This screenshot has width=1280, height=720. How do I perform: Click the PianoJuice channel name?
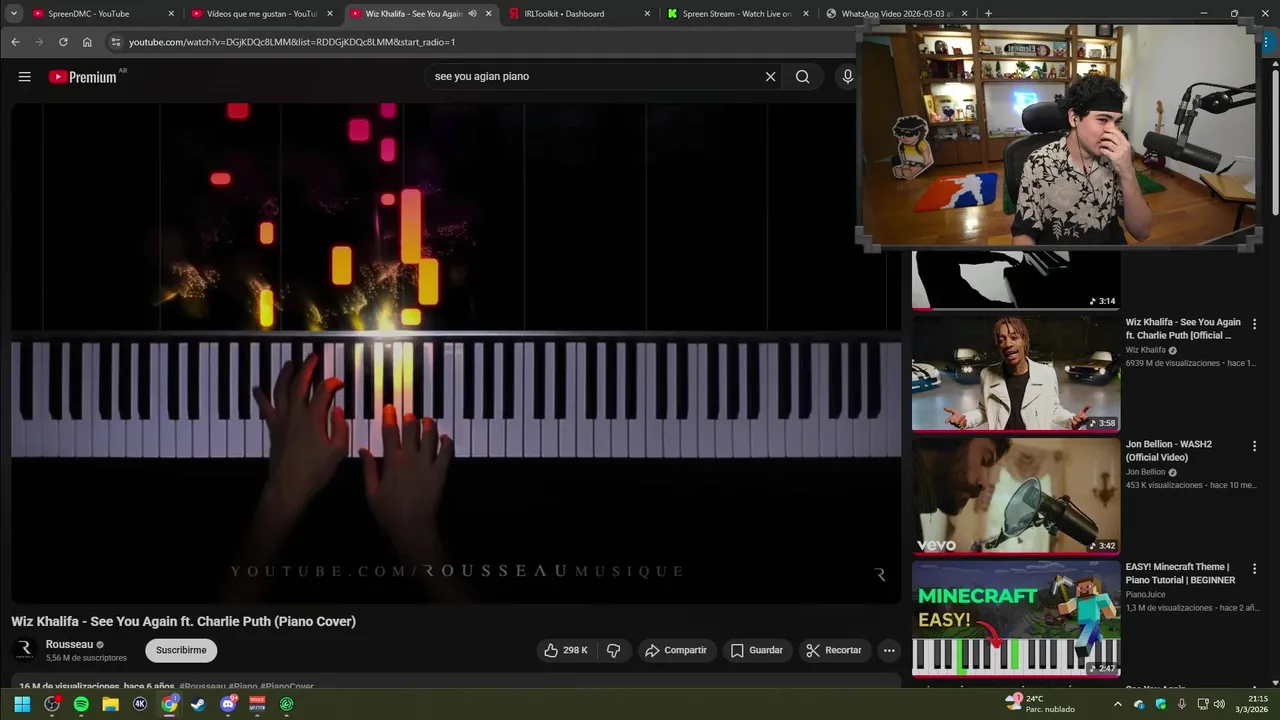[1145, 594]
